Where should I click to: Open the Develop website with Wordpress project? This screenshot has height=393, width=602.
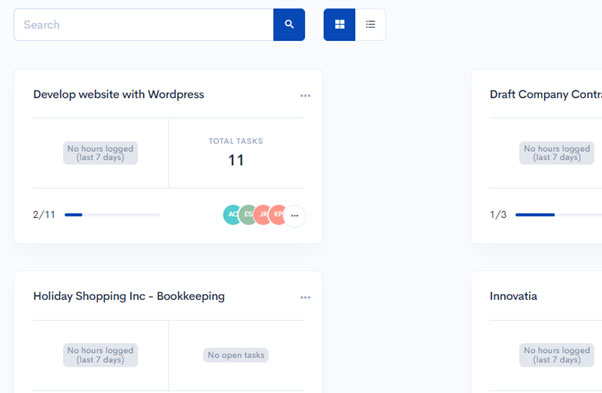coord(119,94)
